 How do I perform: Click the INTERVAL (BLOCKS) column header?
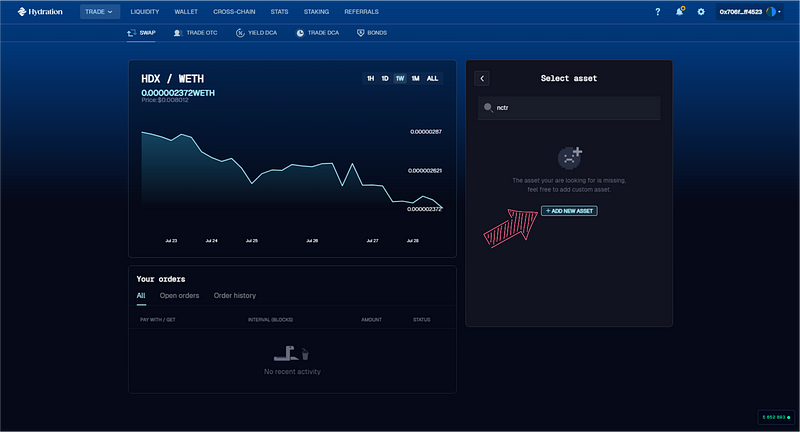270,320
